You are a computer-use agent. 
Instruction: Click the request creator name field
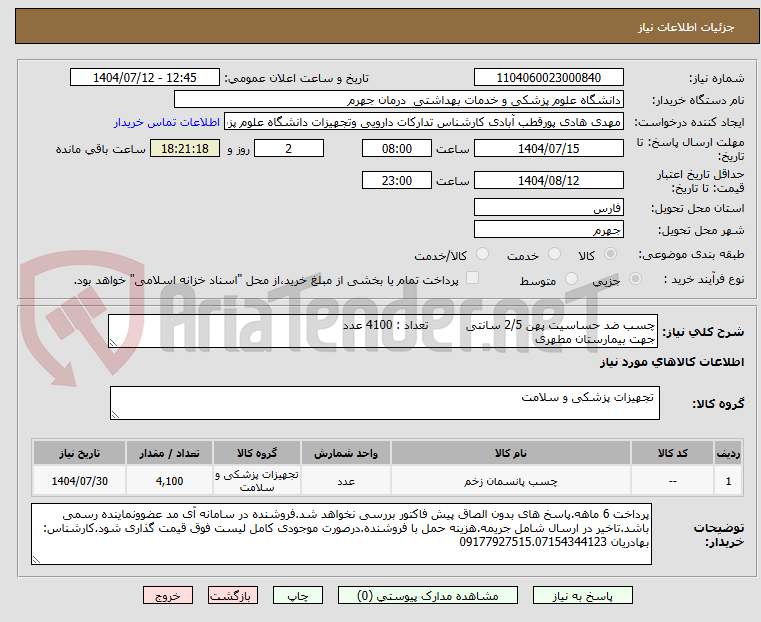coord(424,122)
